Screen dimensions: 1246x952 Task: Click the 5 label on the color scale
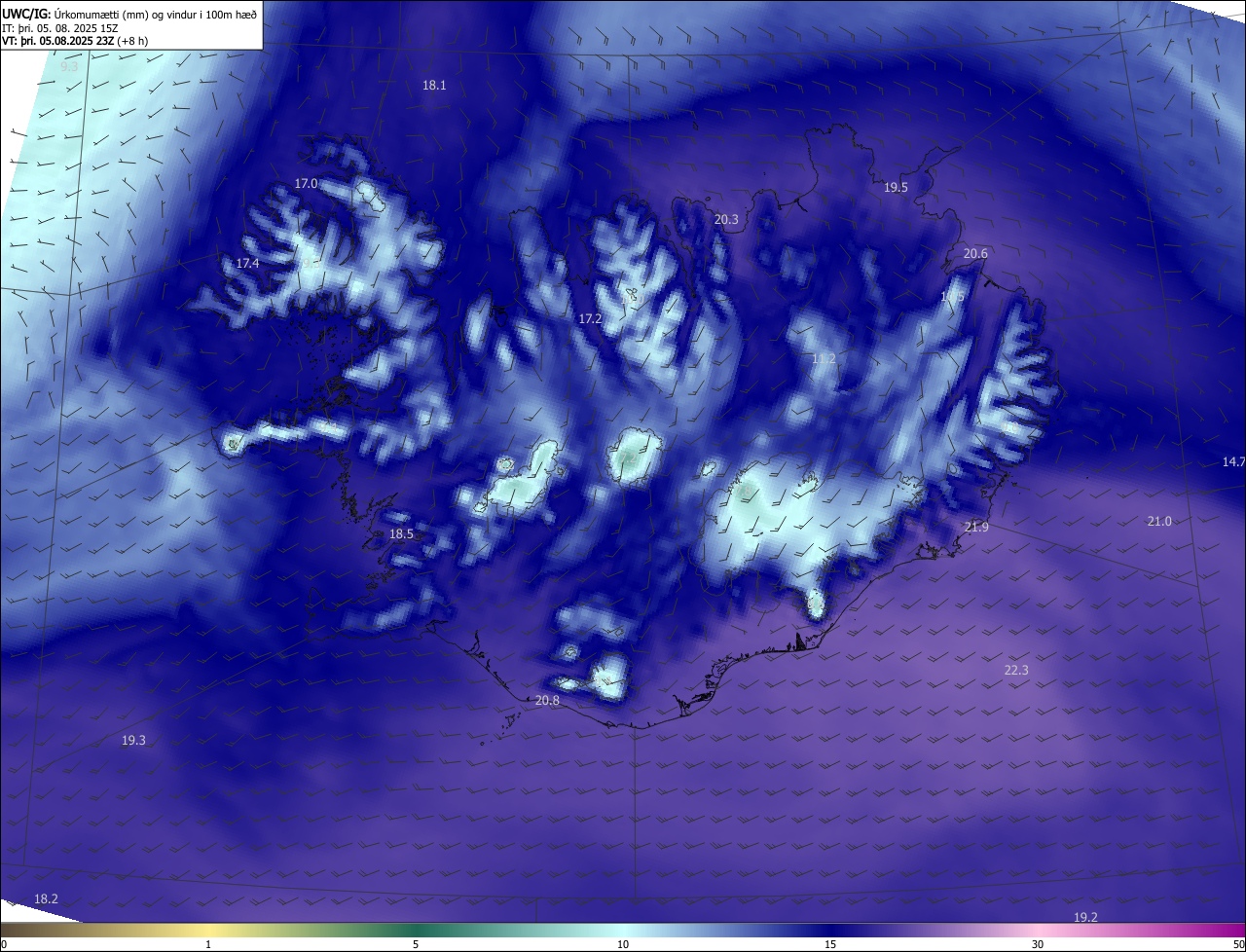coord(416,944)
